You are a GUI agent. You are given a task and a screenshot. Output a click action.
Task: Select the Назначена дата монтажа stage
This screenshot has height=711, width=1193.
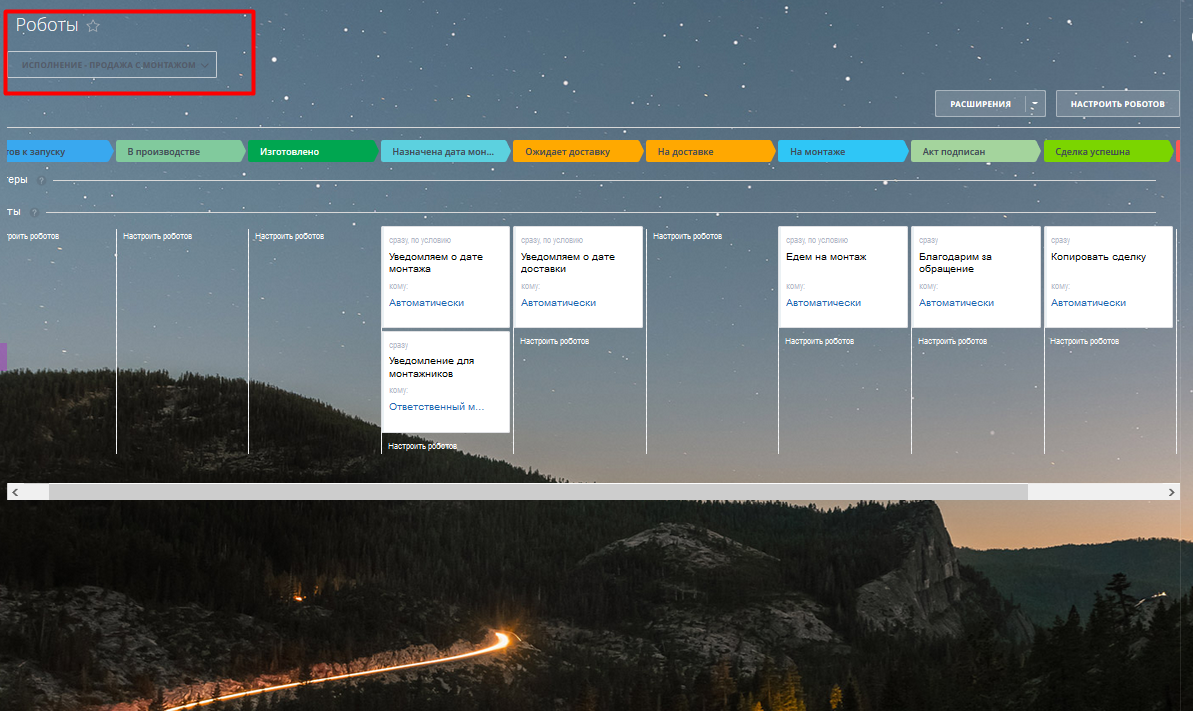click(445, 151)
